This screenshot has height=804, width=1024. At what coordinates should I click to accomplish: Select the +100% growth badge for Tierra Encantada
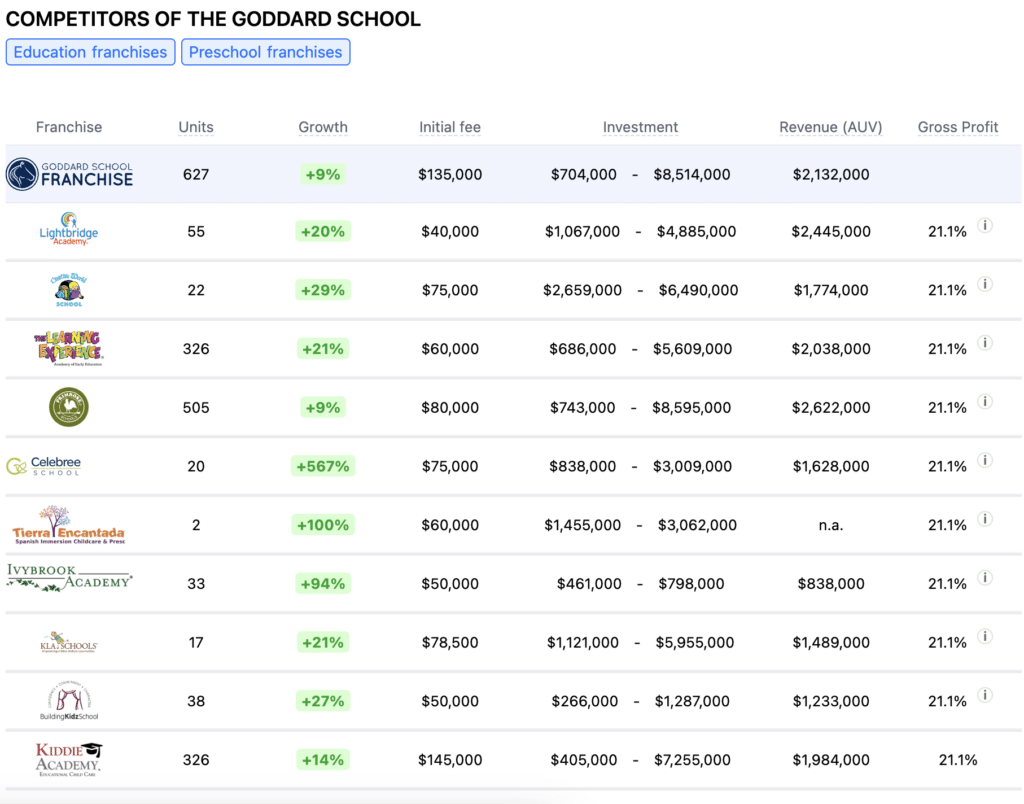pyautogui.click(x=323, y=525)
